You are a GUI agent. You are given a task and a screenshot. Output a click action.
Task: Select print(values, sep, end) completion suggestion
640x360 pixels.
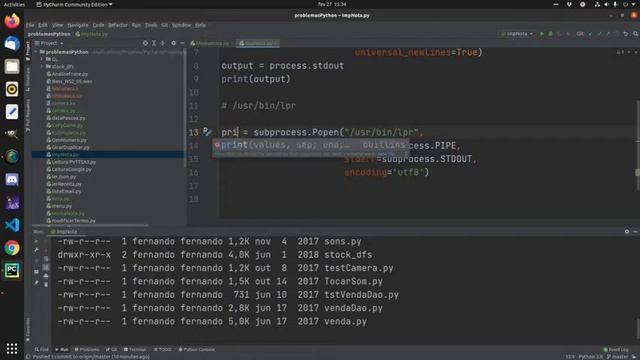pyautogui.click(x=310, y=145)
